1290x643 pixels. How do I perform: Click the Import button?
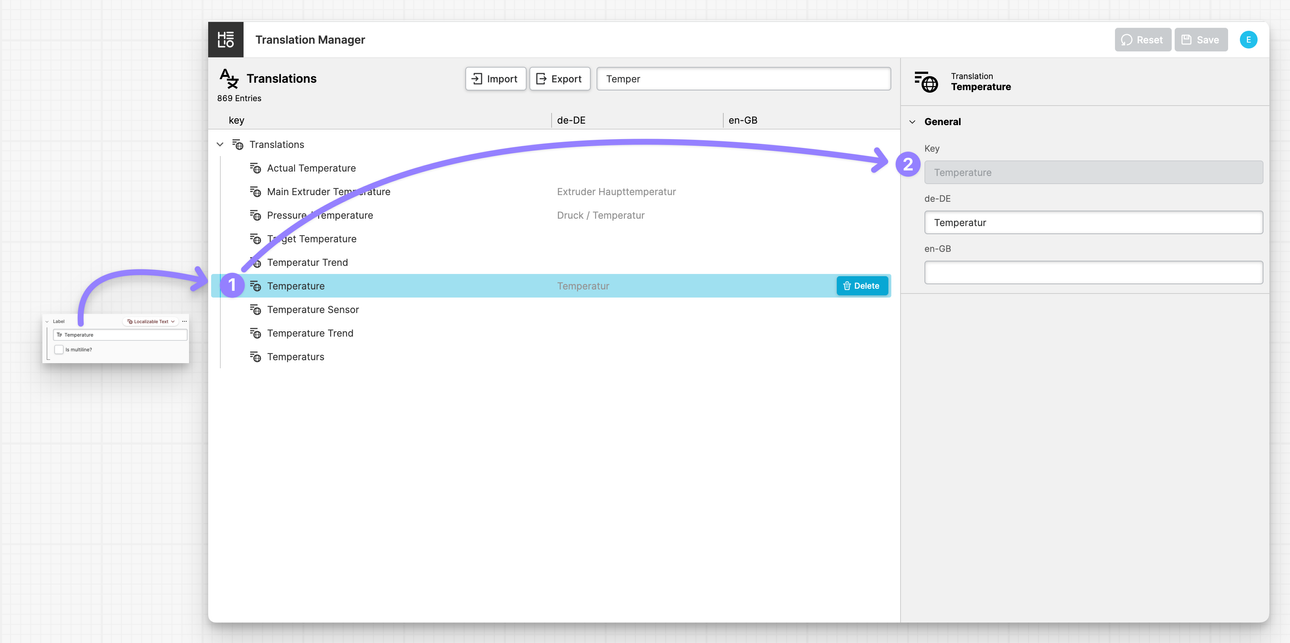[495, 79]
